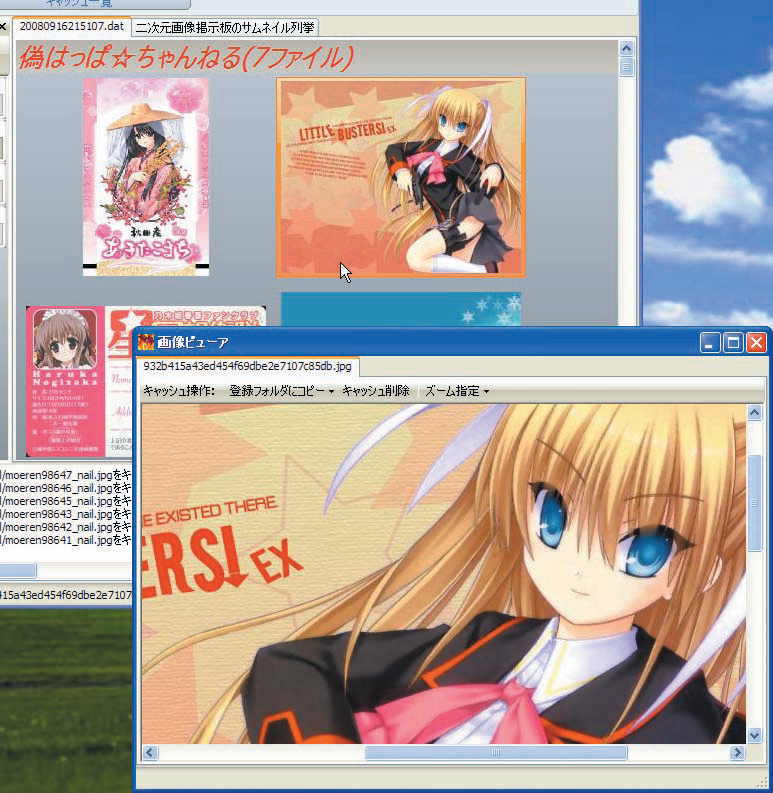The height and width of the screenshot is (793, 773).
Task: Click the 偽はっぱ☆ちゃんねる(7ファイル) heading
Action: [x=186, y=57]
